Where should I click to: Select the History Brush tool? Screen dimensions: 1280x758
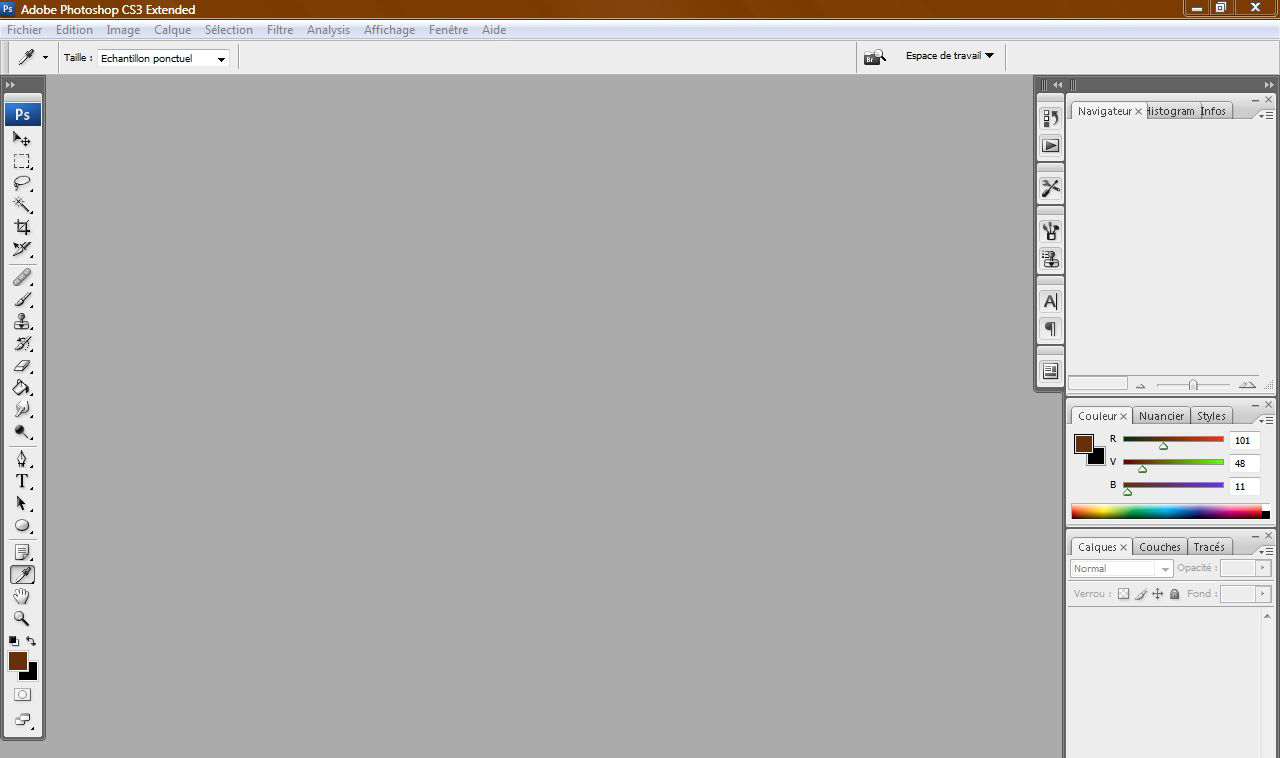click(22, 343)
